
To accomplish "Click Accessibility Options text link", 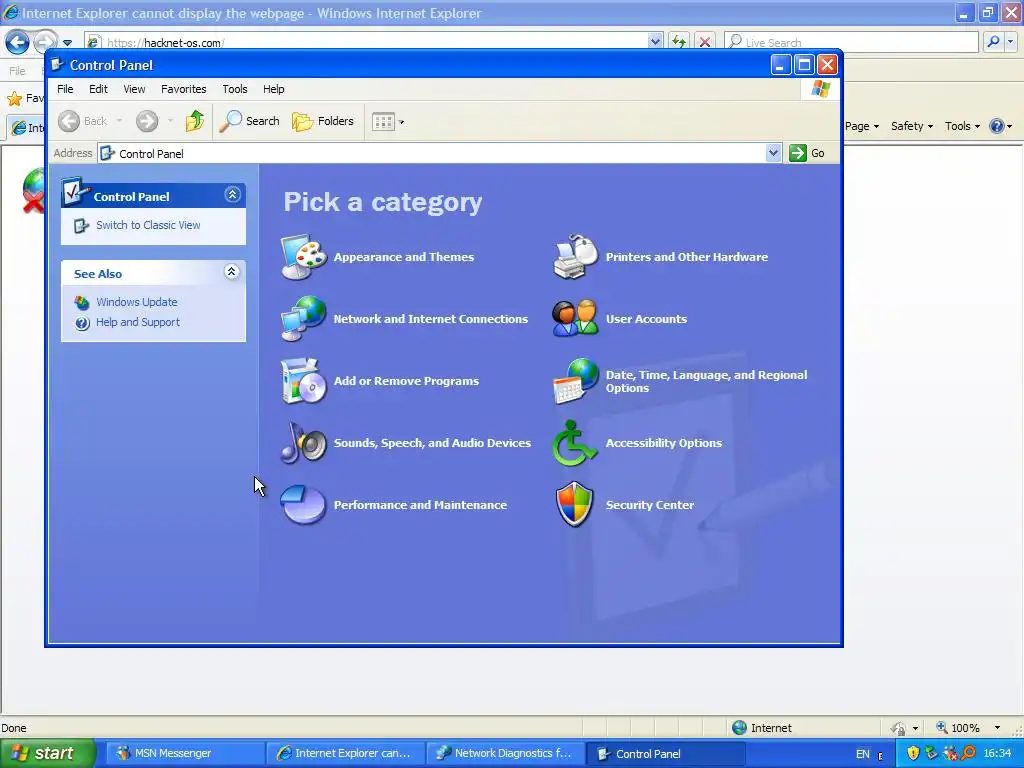I will pyautogui.click(x=664, y=443).
